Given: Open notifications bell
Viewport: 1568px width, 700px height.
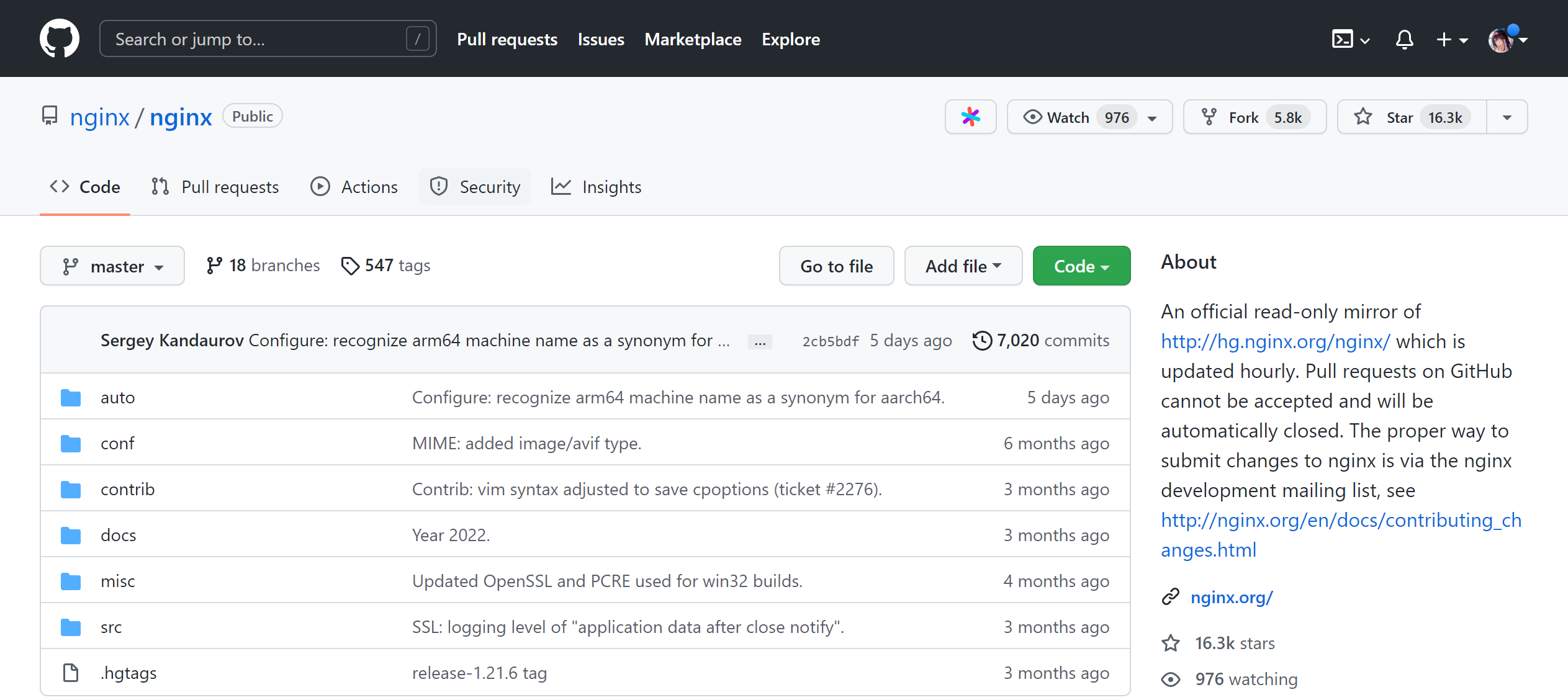Looking at the screenshot, I should 1404,39.
